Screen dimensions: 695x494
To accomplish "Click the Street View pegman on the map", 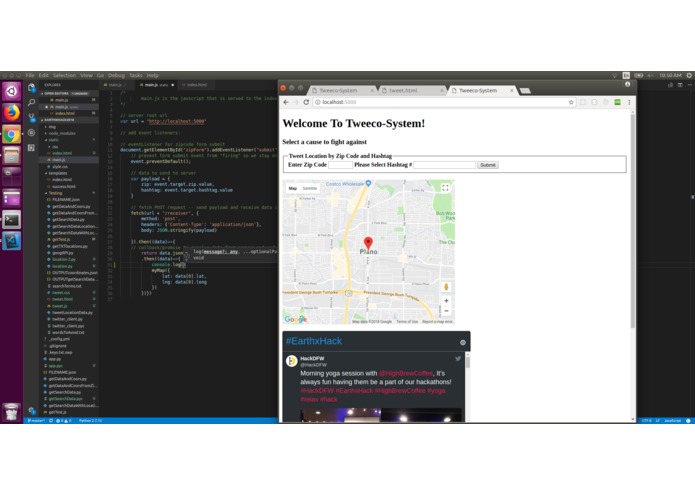I will pos(446,287).
